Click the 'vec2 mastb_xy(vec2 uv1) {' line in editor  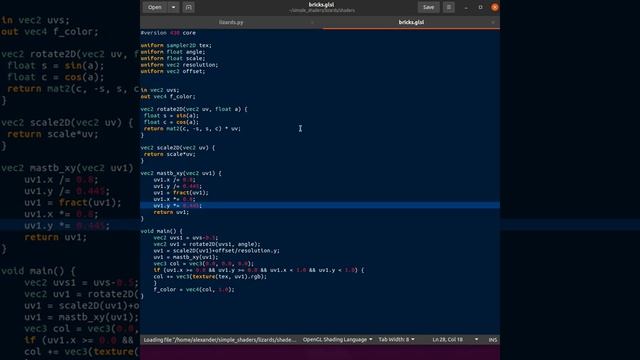coord(181,173)
